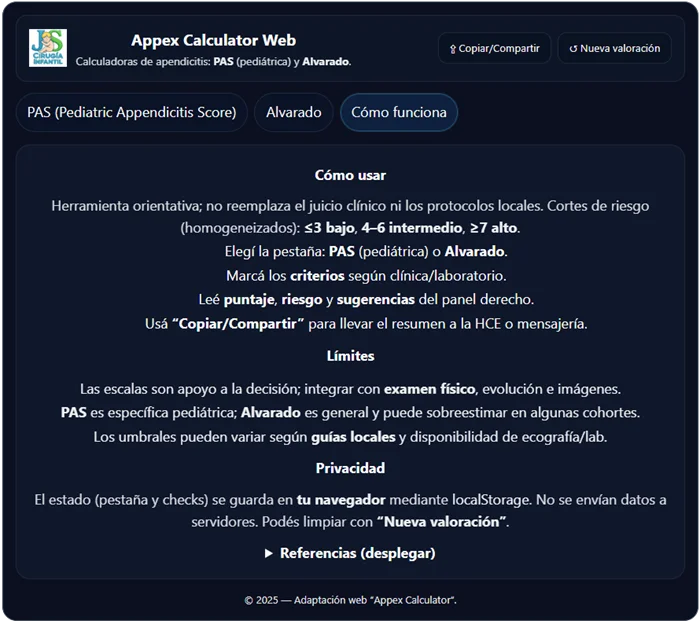The height and width of the screenshot is (624, 700).
Task: Click the reset arrow icon beside Nueva valoración
Action: 573,48
